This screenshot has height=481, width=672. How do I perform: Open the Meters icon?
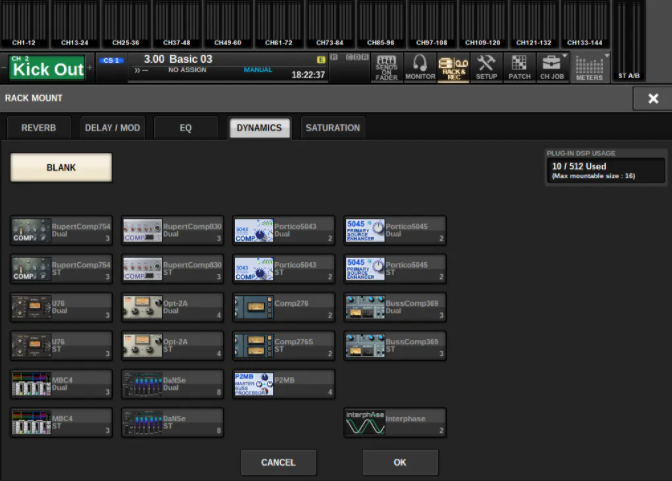pyautogui.click(x=589, y=68)
